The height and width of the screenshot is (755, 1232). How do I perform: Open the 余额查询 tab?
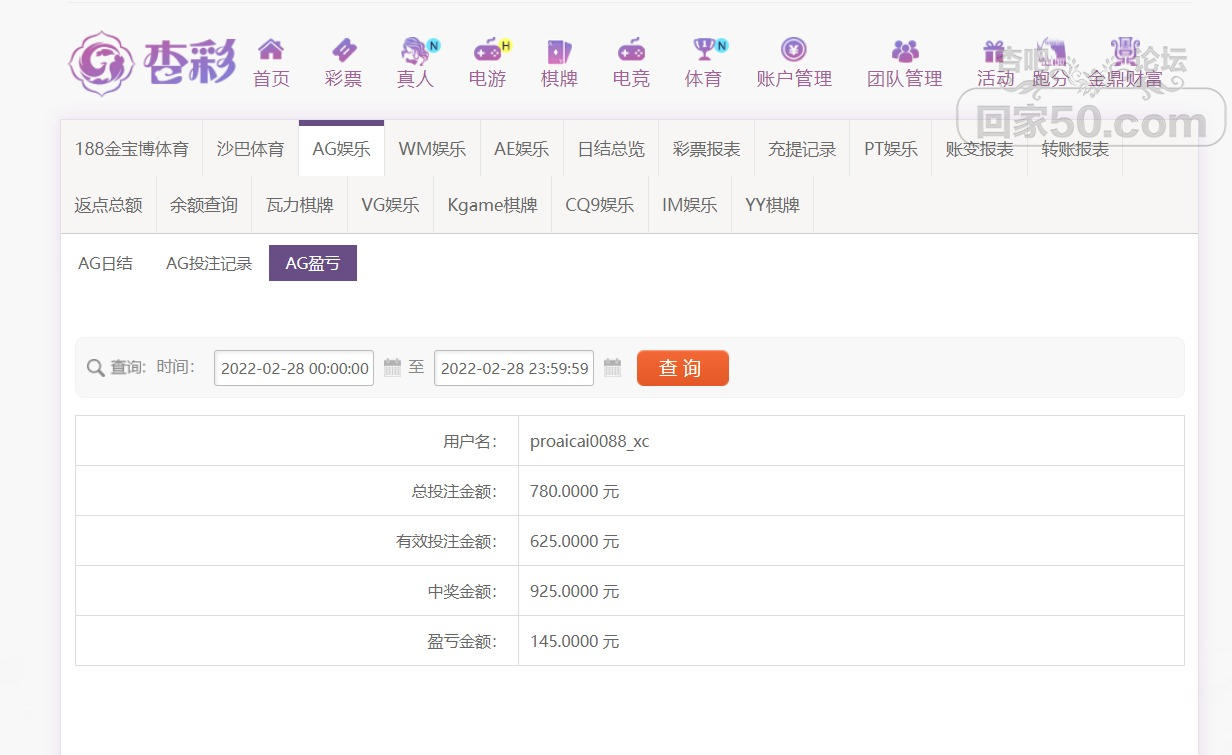(x=204, y=205)
